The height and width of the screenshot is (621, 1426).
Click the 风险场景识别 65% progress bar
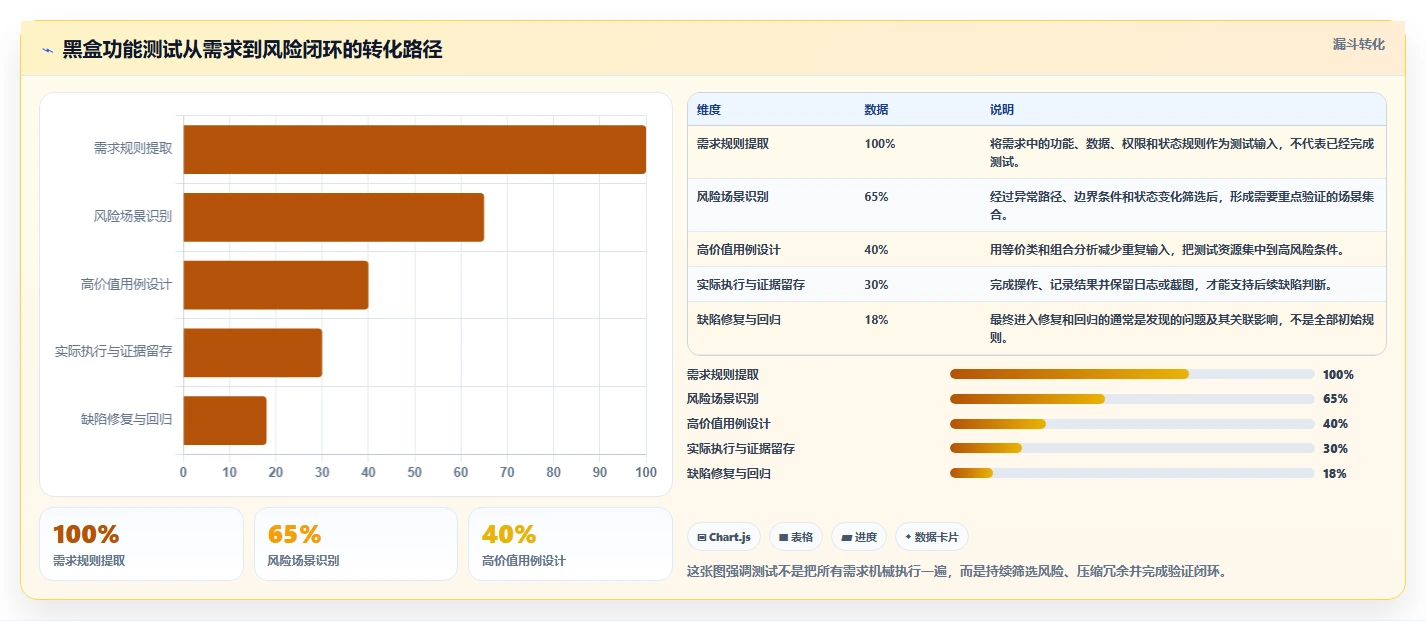coord(1132,399)
